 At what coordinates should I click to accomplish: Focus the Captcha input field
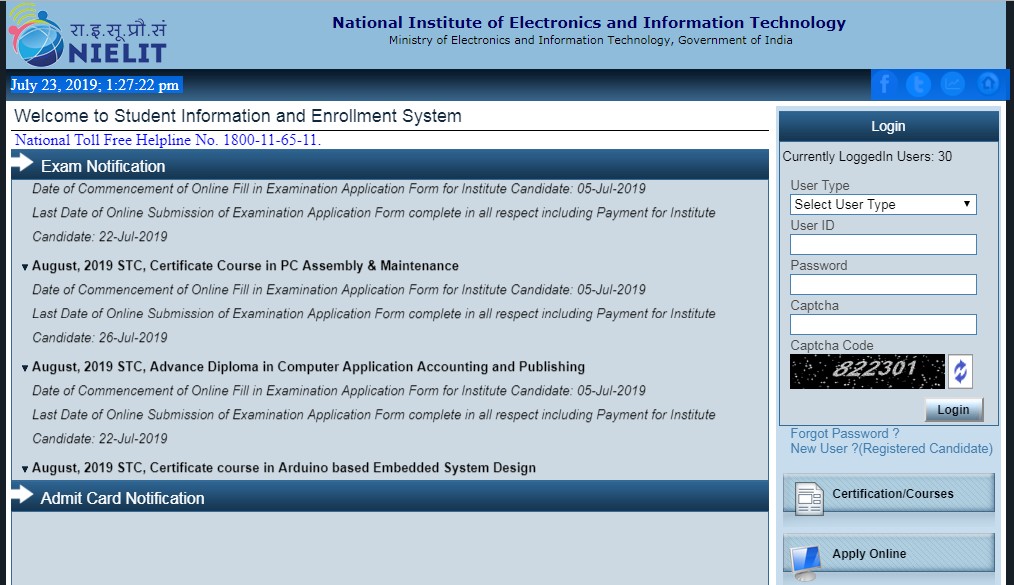(x=883, y=324)
